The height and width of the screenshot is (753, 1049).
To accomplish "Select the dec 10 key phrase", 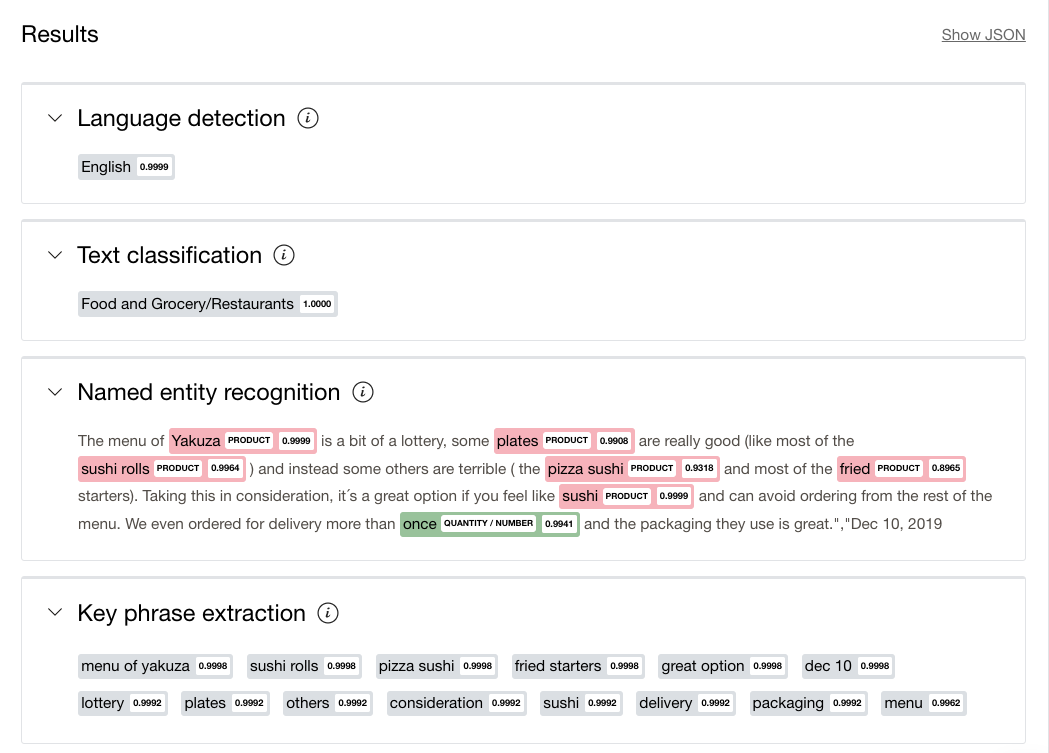I will (x=848, y=666).
